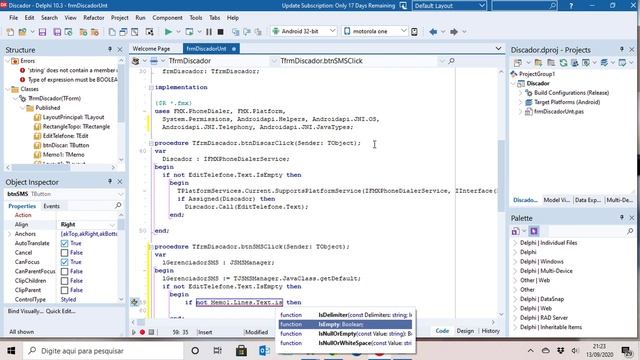Click the search icon in Object Inspector
Image resolution: width=640 pixels, height=360 pixels.
click(x=118, y=205)
